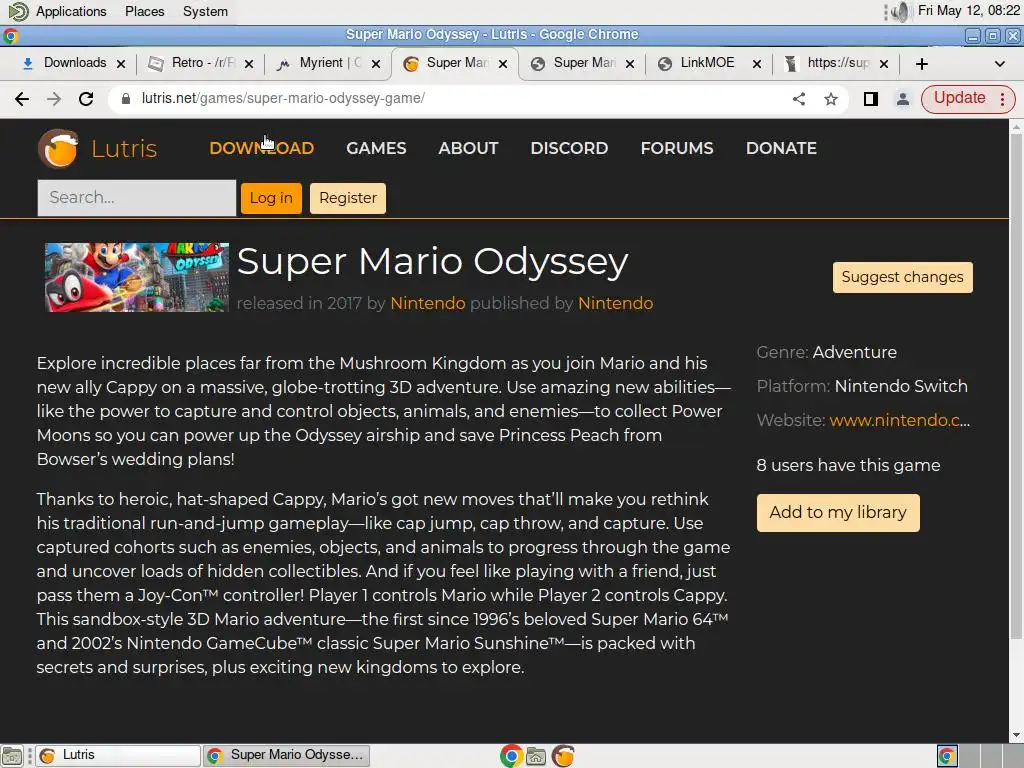This screenshot has height=768, width=1024.
Task: Click show desktop icon at bottom left
Action: [12, 756]
